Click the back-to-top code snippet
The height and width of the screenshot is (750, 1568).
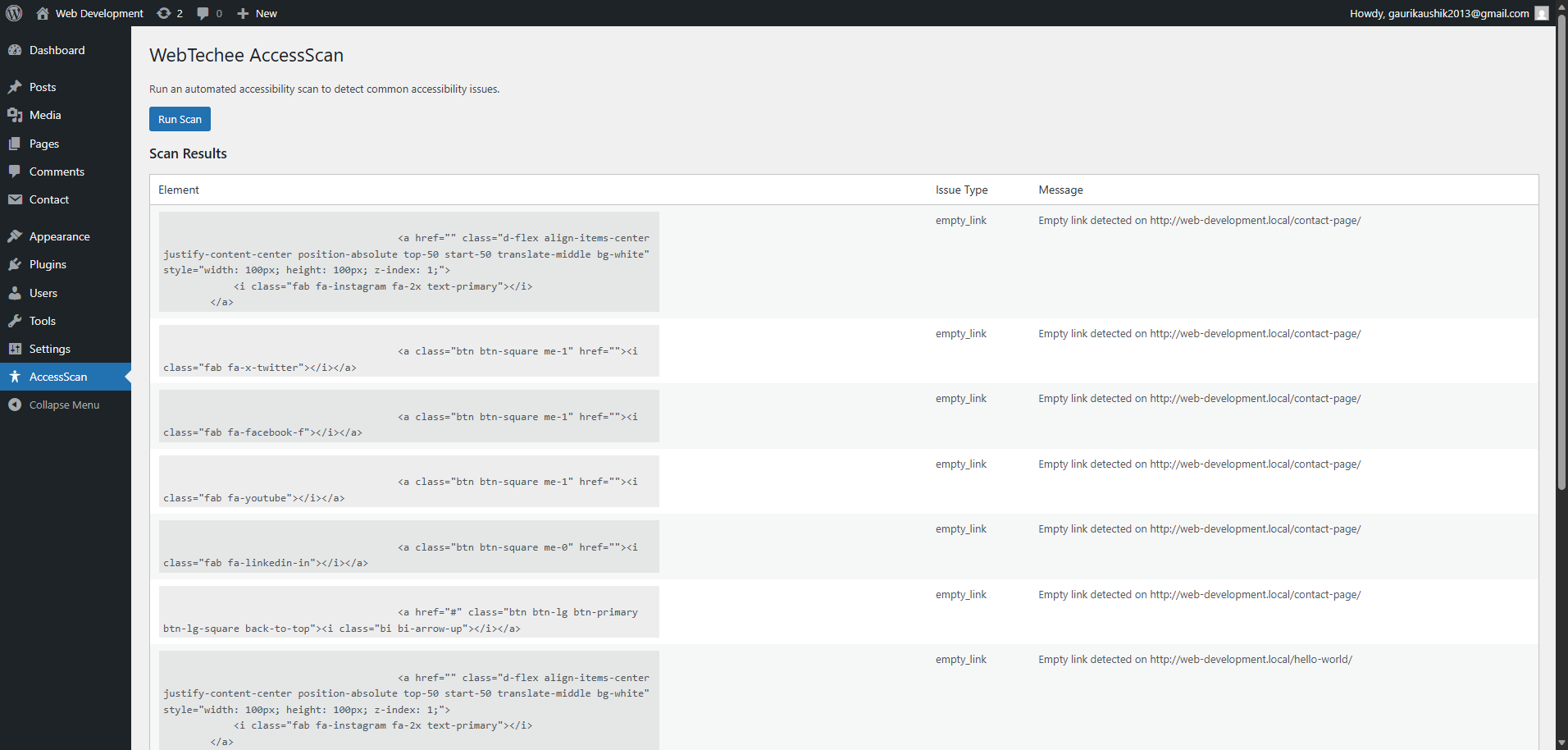coord(409,612)
